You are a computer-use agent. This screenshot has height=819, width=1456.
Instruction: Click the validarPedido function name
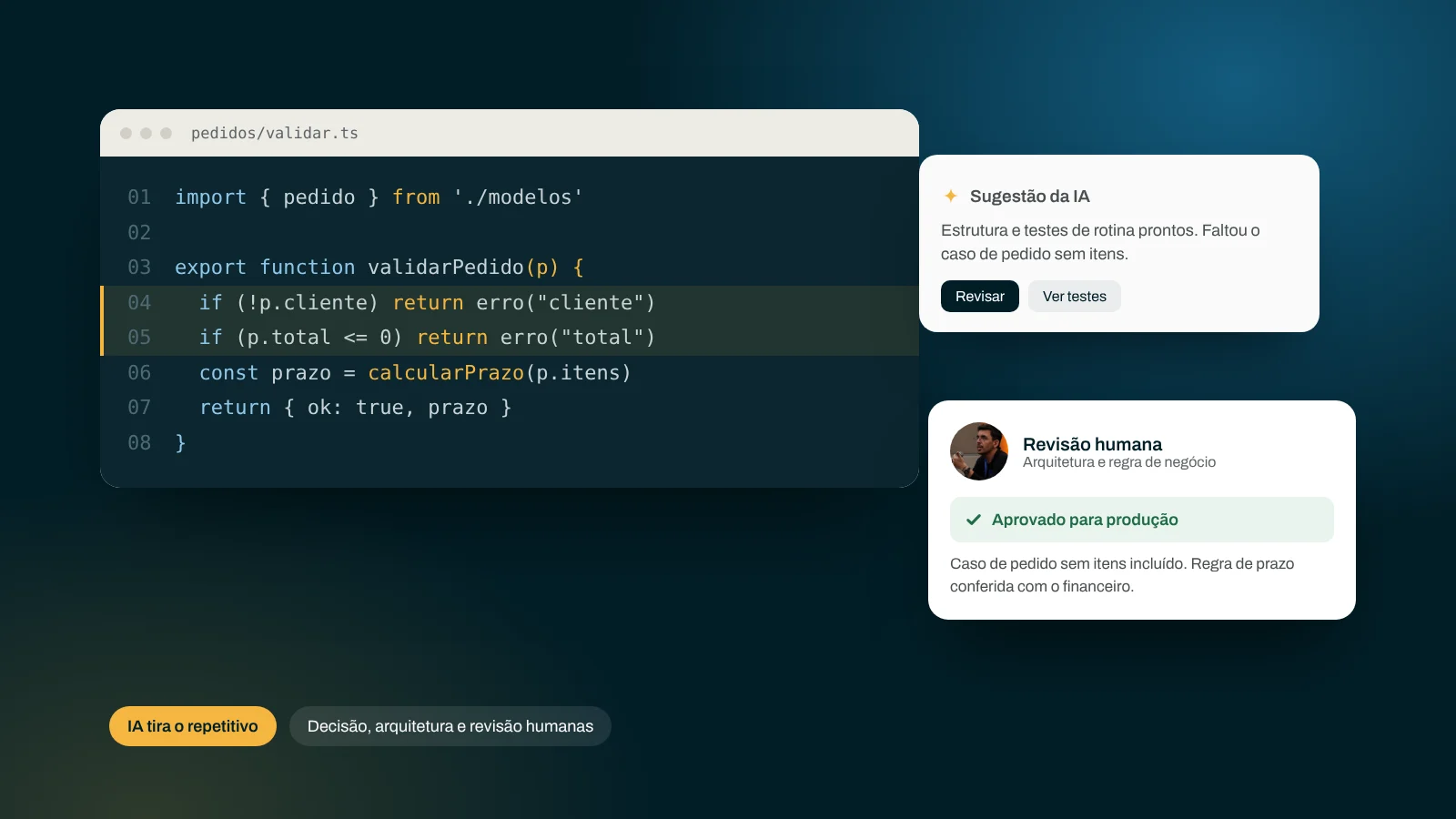446,268
